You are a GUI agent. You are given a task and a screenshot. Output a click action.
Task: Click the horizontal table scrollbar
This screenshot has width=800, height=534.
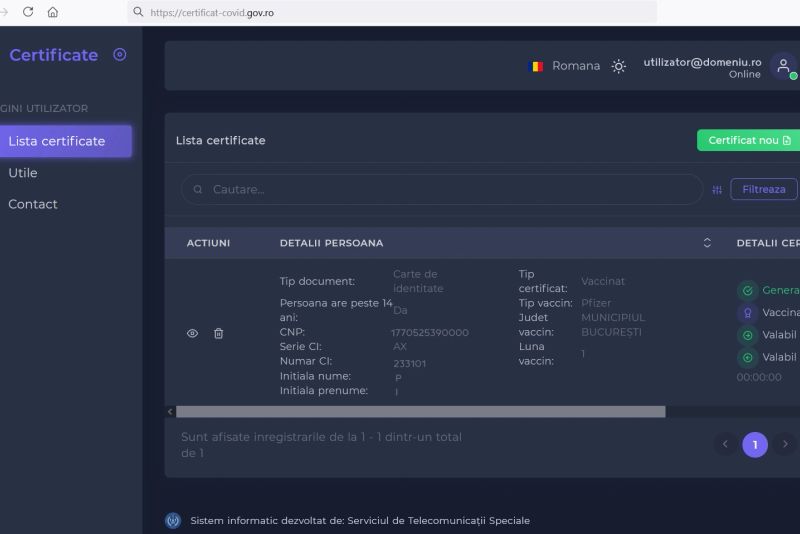[420, 411]
